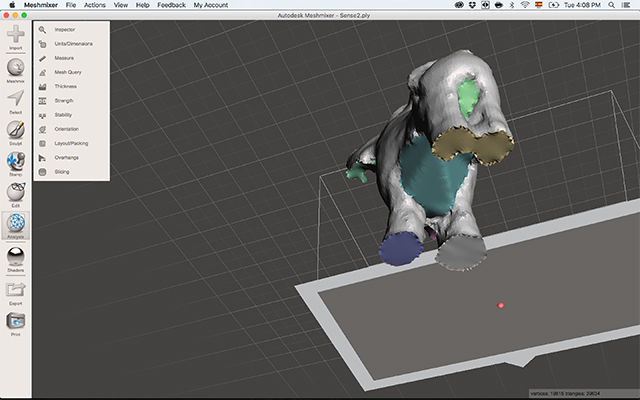
Task: Open the Apple menu
Action: [x=12, y=5]
